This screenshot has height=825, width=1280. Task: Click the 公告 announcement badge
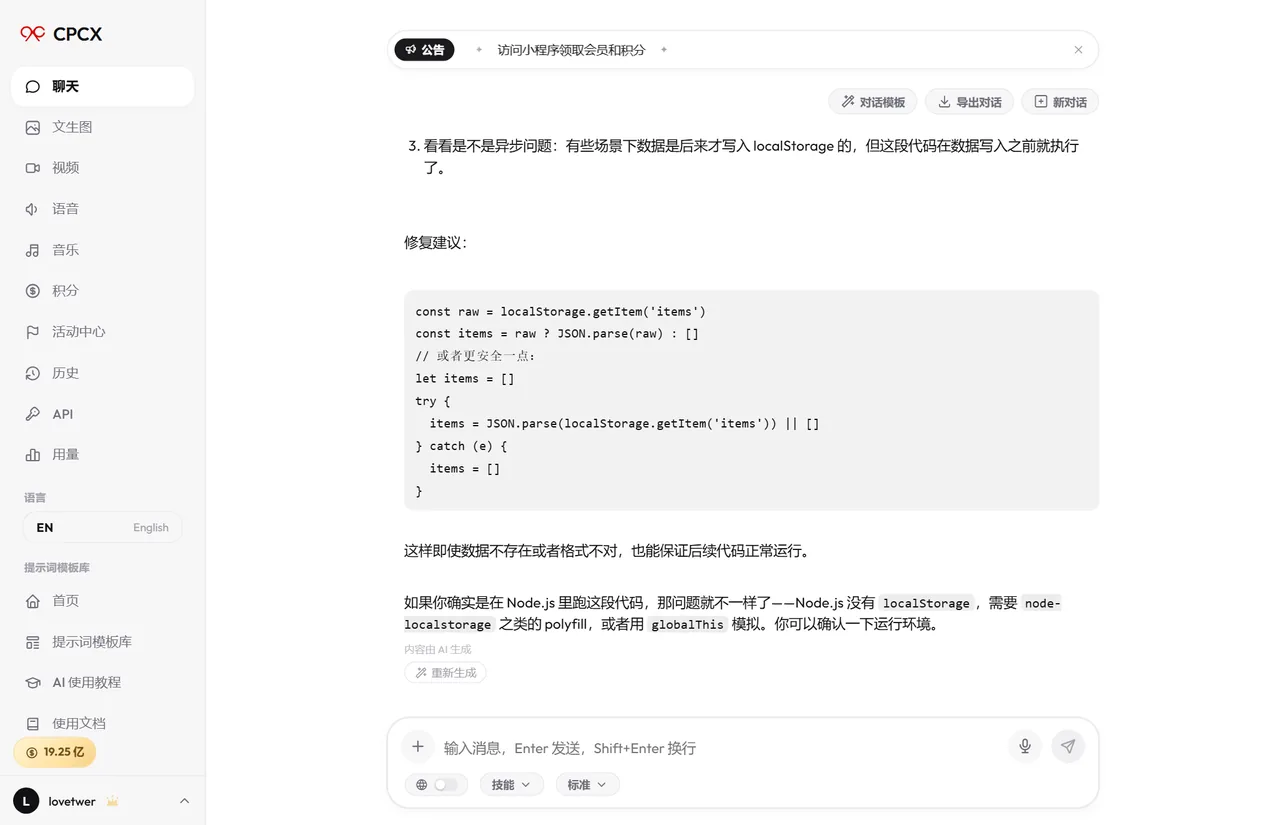pos(424,50)
